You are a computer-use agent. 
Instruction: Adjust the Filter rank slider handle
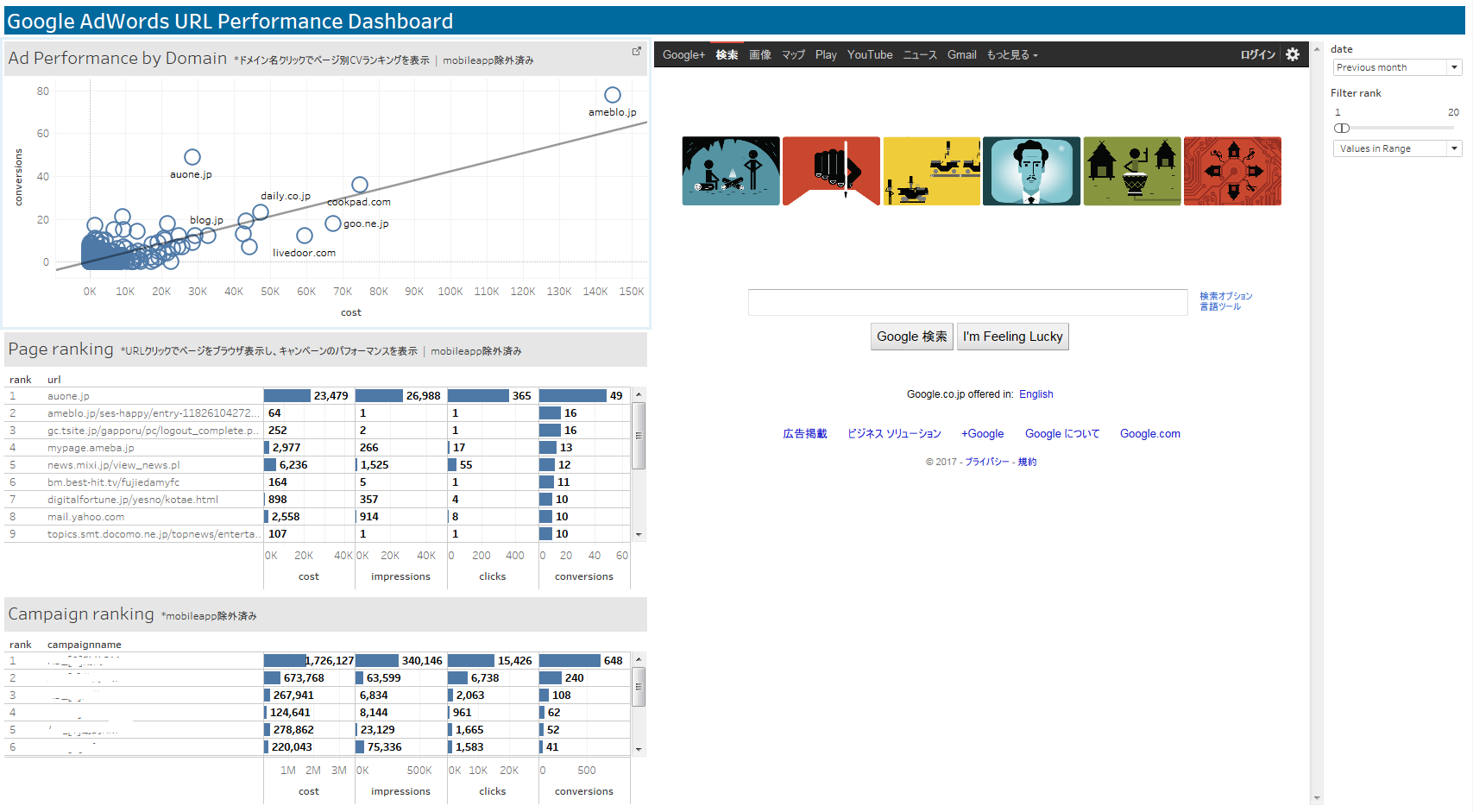coord(1342,129)
